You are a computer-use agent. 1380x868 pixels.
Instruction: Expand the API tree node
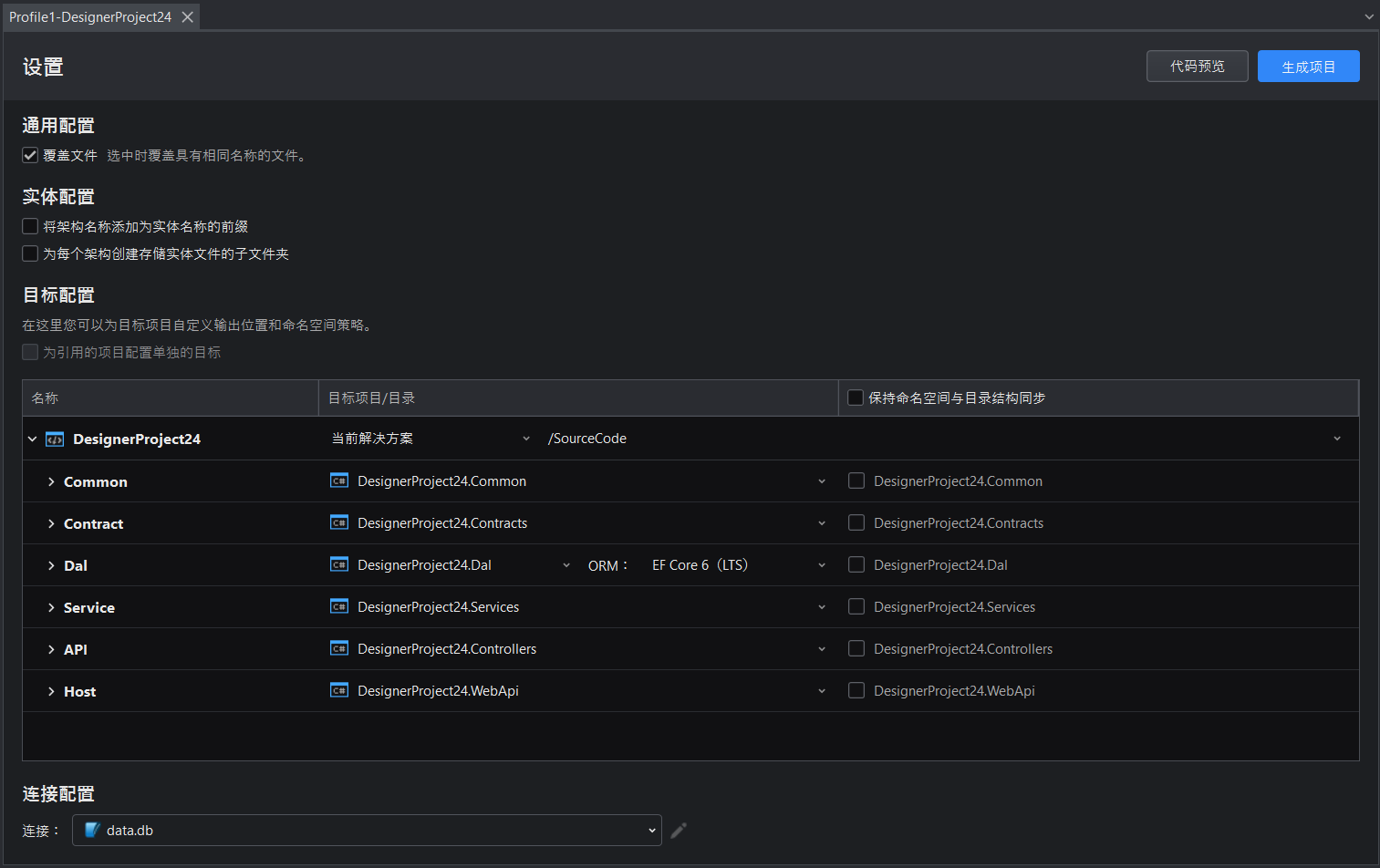(51, 649)
